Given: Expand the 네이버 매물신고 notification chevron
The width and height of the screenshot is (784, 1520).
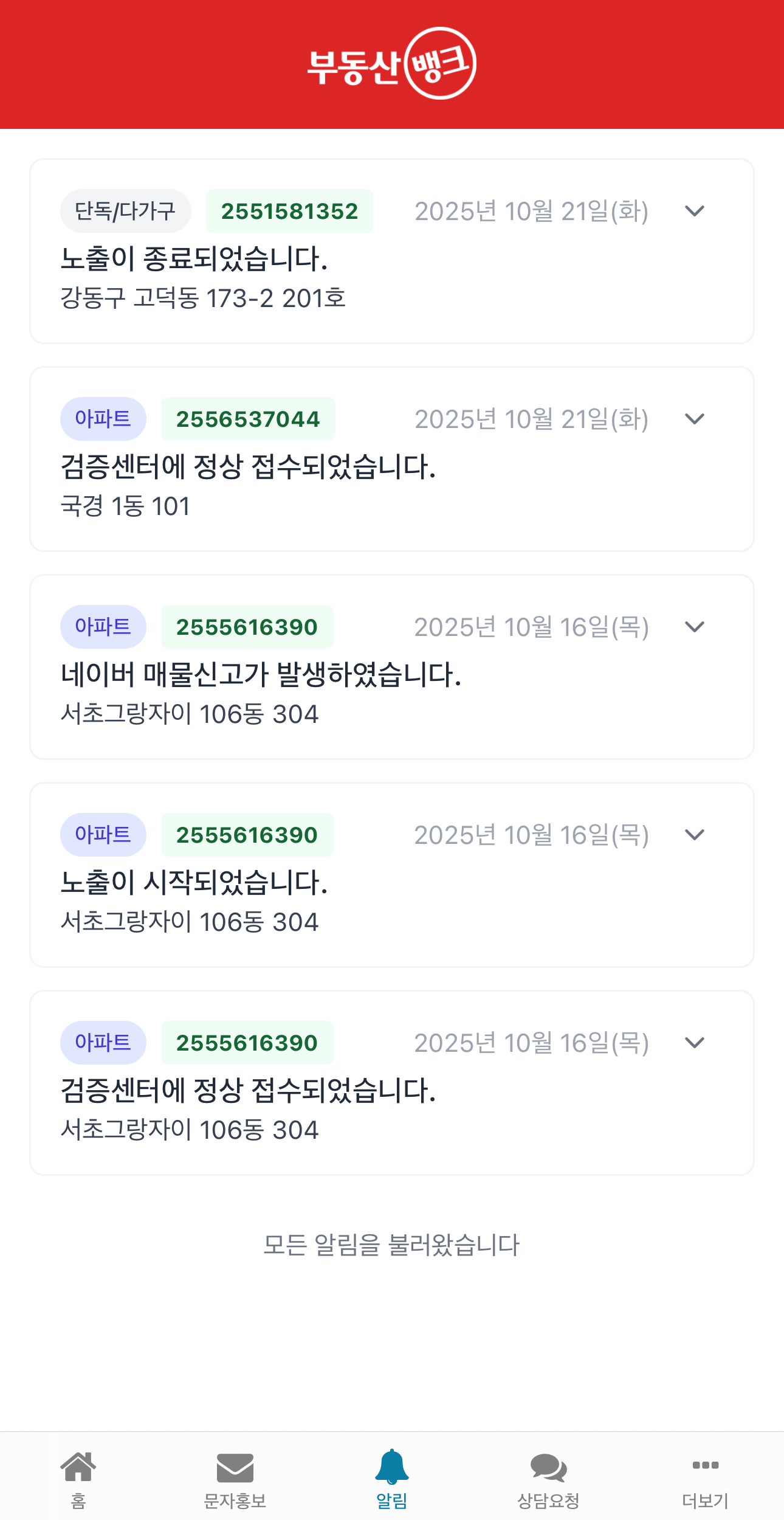Looking at the screenshot, I should tap(694, 627).
